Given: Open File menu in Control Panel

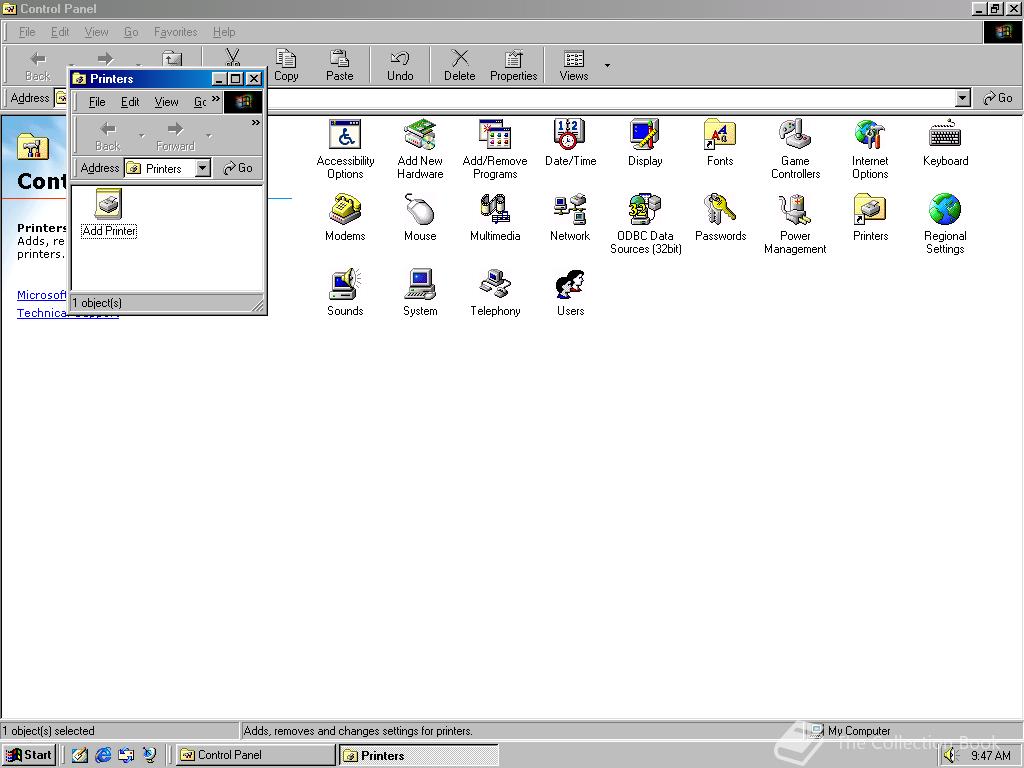Looking at the screenshot, I should 27,32.
